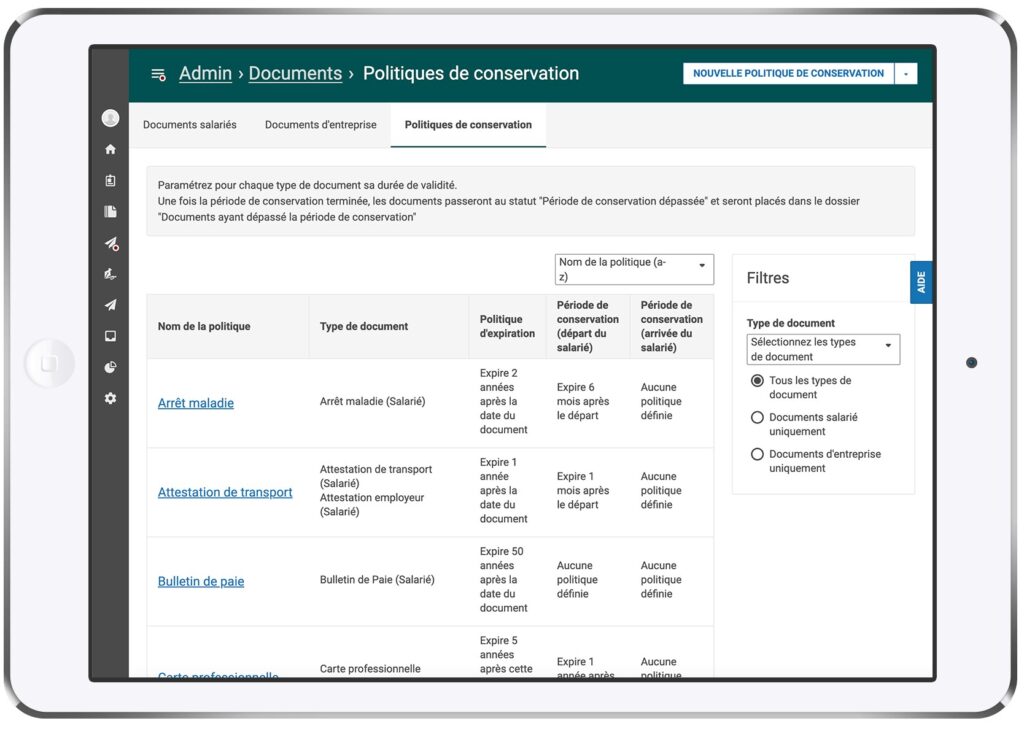Image resolution: width=1024 pixels, height=729 pixels.
Task: Open settings via the sidebar gear icon
Action: (x=110, y=398)
